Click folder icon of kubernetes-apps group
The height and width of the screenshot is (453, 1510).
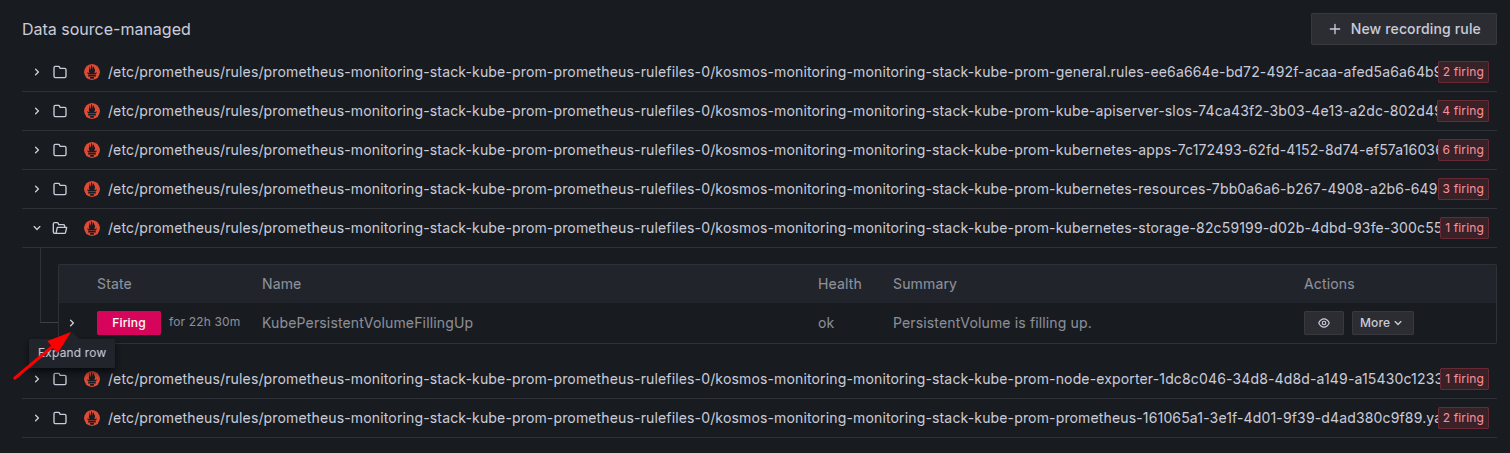pyautogui.click(x=60, y=150)
